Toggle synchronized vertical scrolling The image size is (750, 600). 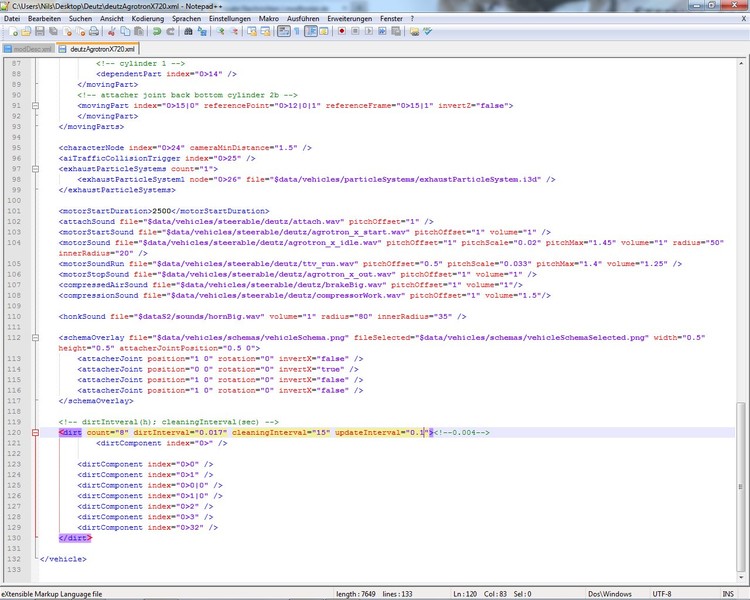[252, 32]
